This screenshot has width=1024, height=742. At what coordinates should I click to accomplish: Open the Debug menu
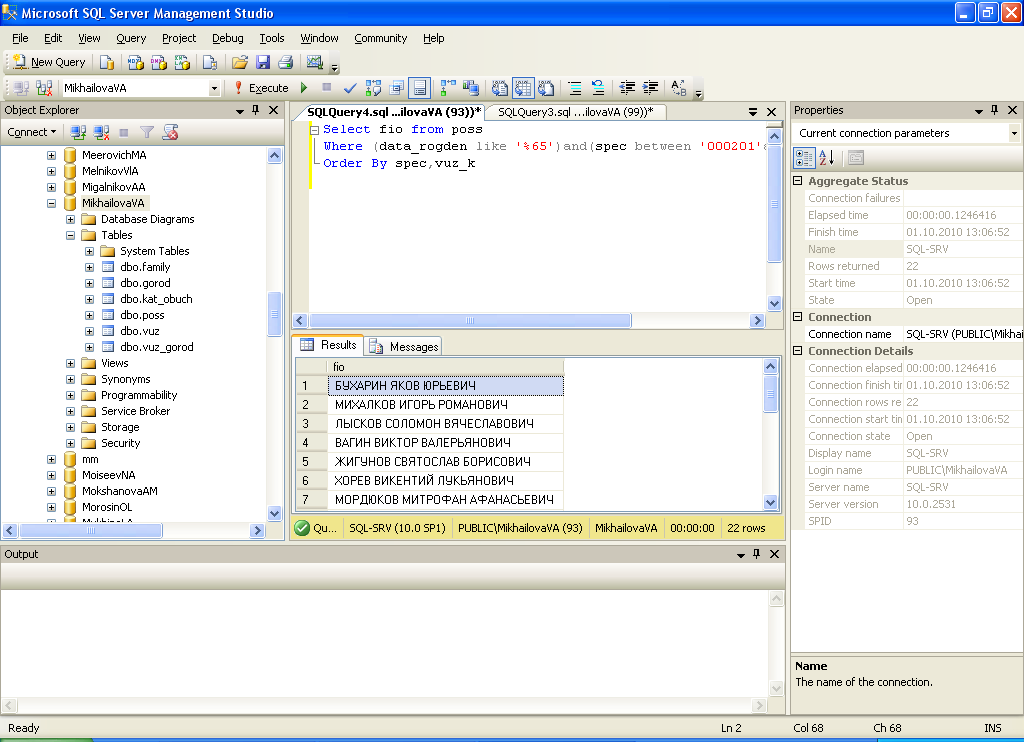coord(227,38)
